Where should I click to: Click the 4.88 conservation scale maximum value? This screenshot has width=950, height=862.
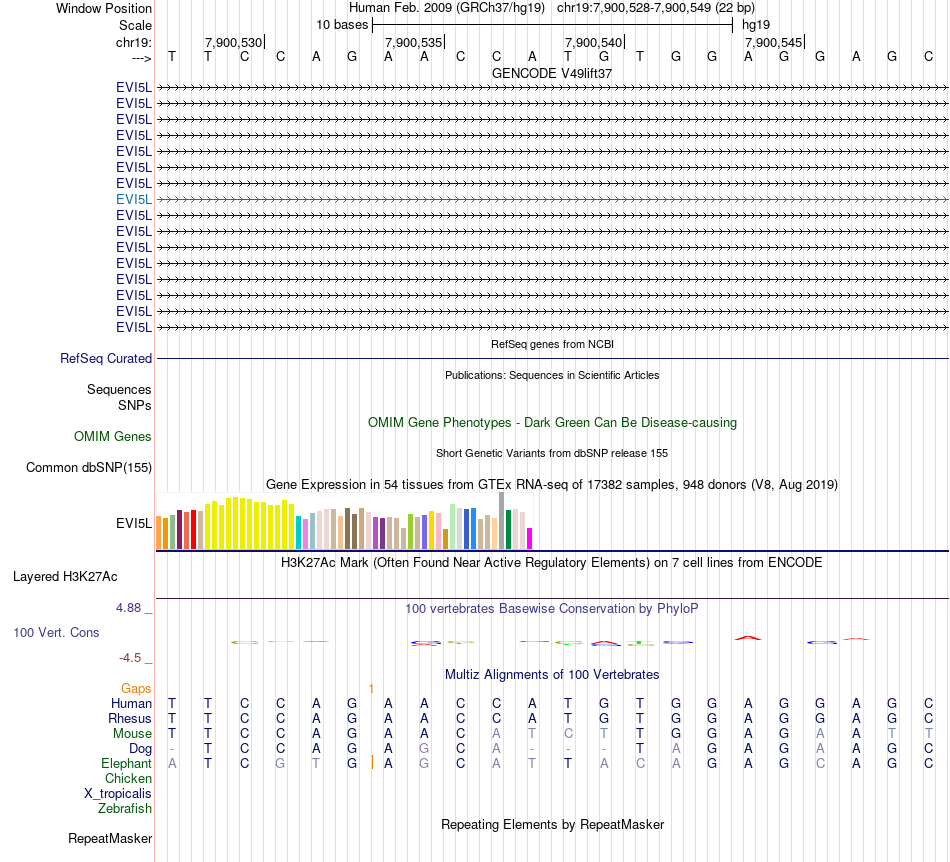coord(129,608)
